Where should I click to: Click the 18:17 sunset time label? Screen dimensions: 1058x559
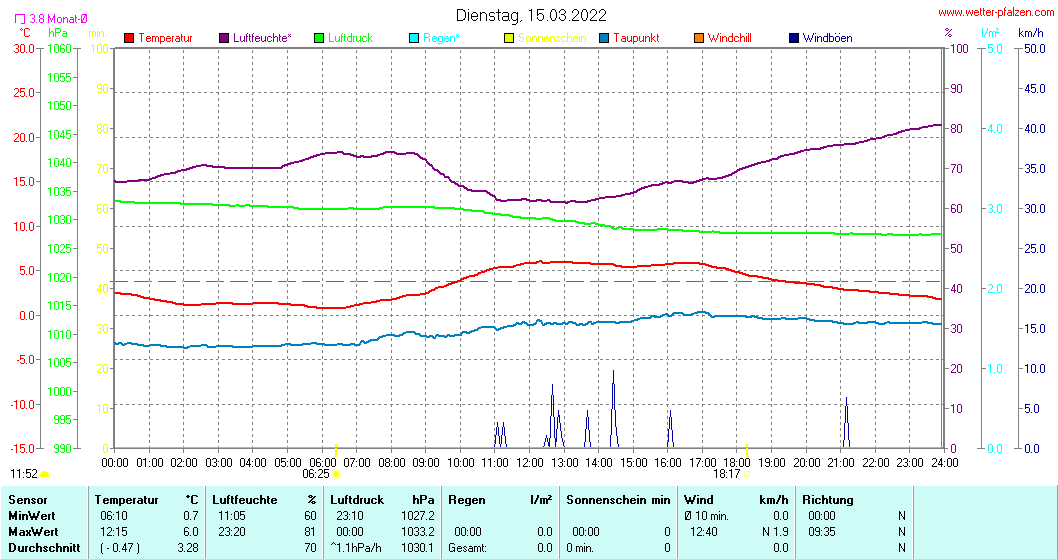click(727, 474)
